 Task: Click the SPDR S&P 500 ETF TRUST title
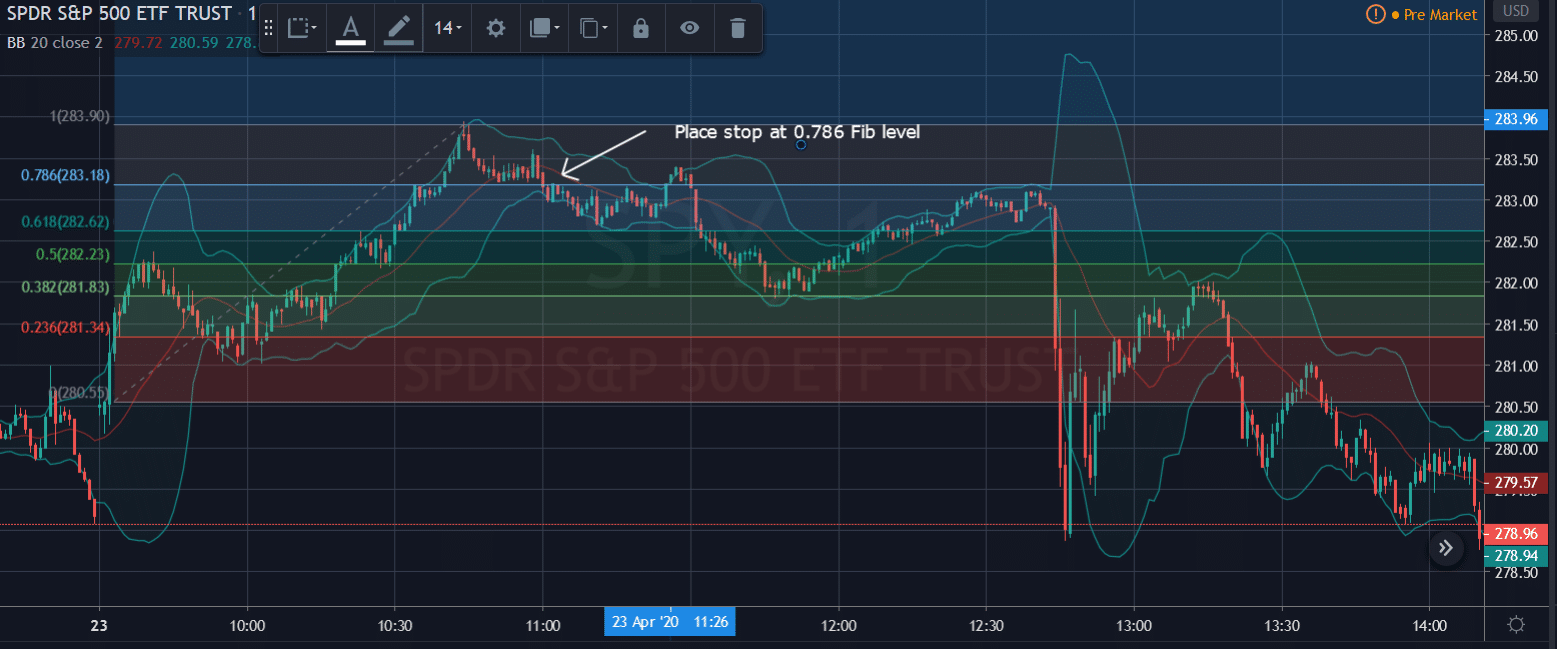point(118,14)
